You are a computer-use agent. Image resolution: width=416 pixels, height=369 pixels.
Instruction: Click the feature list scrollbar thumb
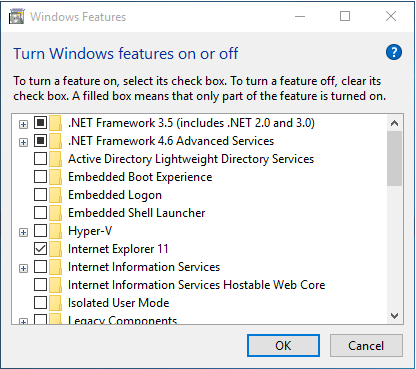coord(394,158)
